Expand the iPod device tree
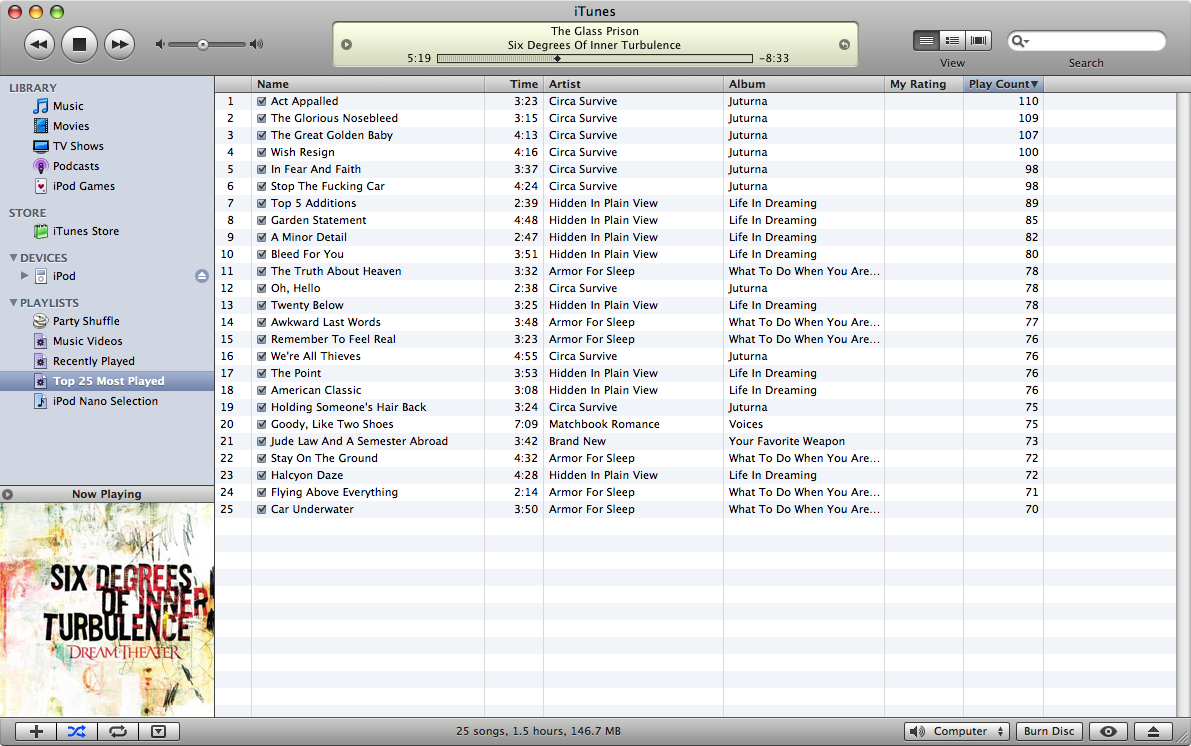The height and width of the screenshot is (746, 1191). click(x=24, y=276)
